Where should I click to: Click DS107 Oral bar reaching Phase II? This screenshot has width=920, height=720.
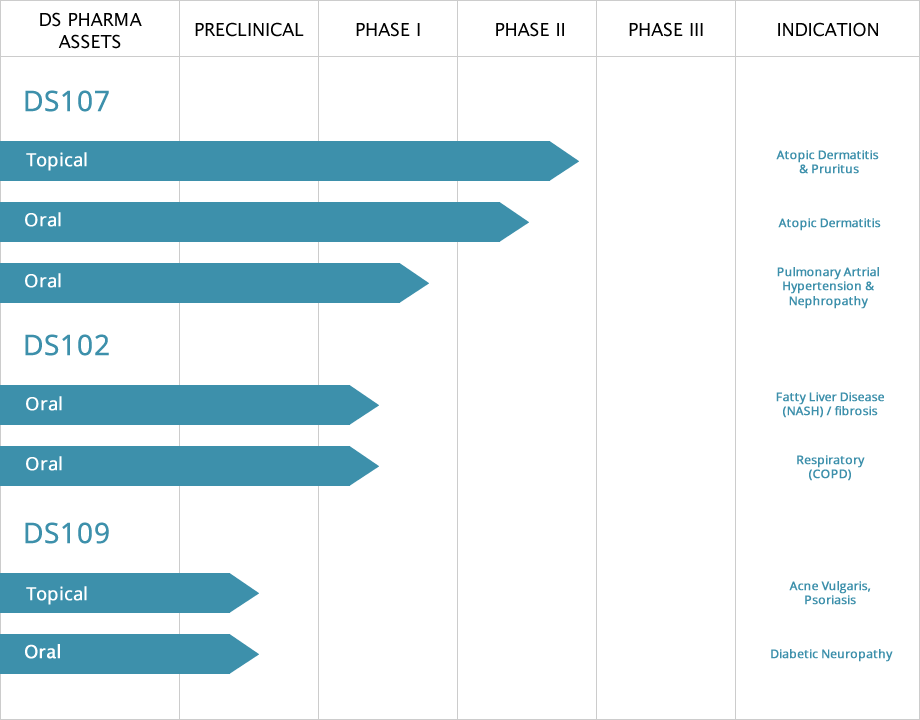pyautogui.click(x=260, y=222)
